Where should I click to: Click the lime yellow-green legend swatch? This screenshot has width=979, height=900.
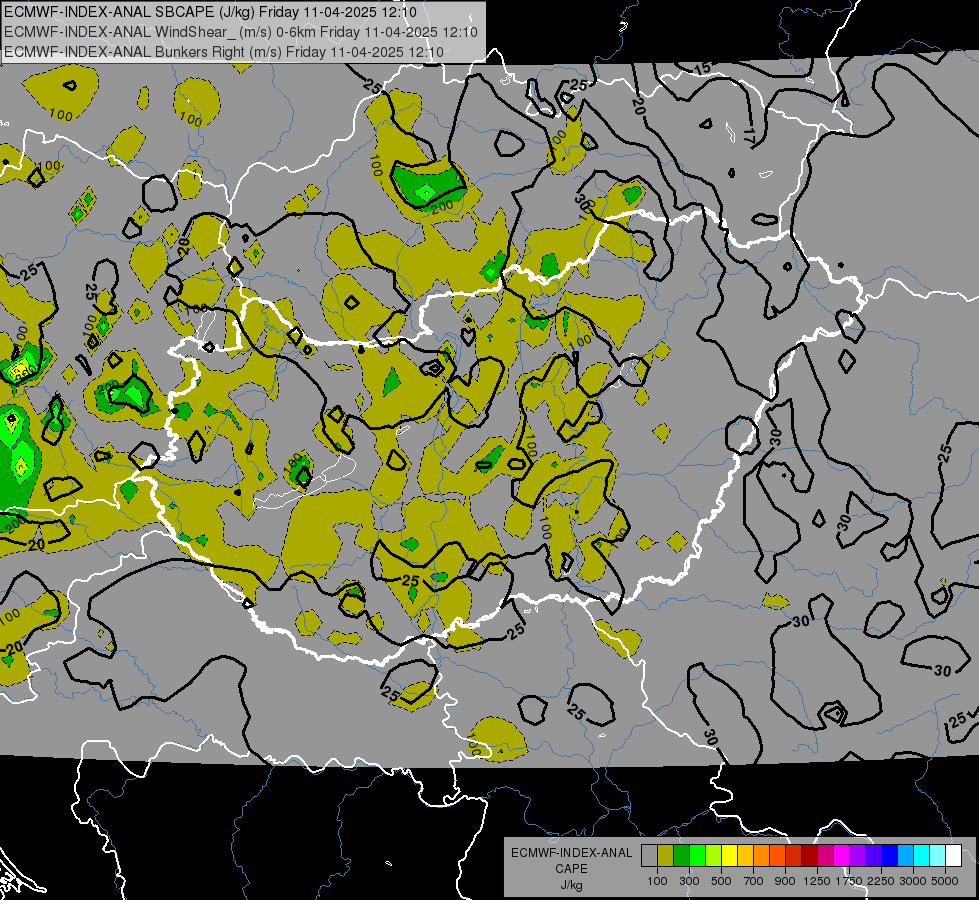(714, 856)
